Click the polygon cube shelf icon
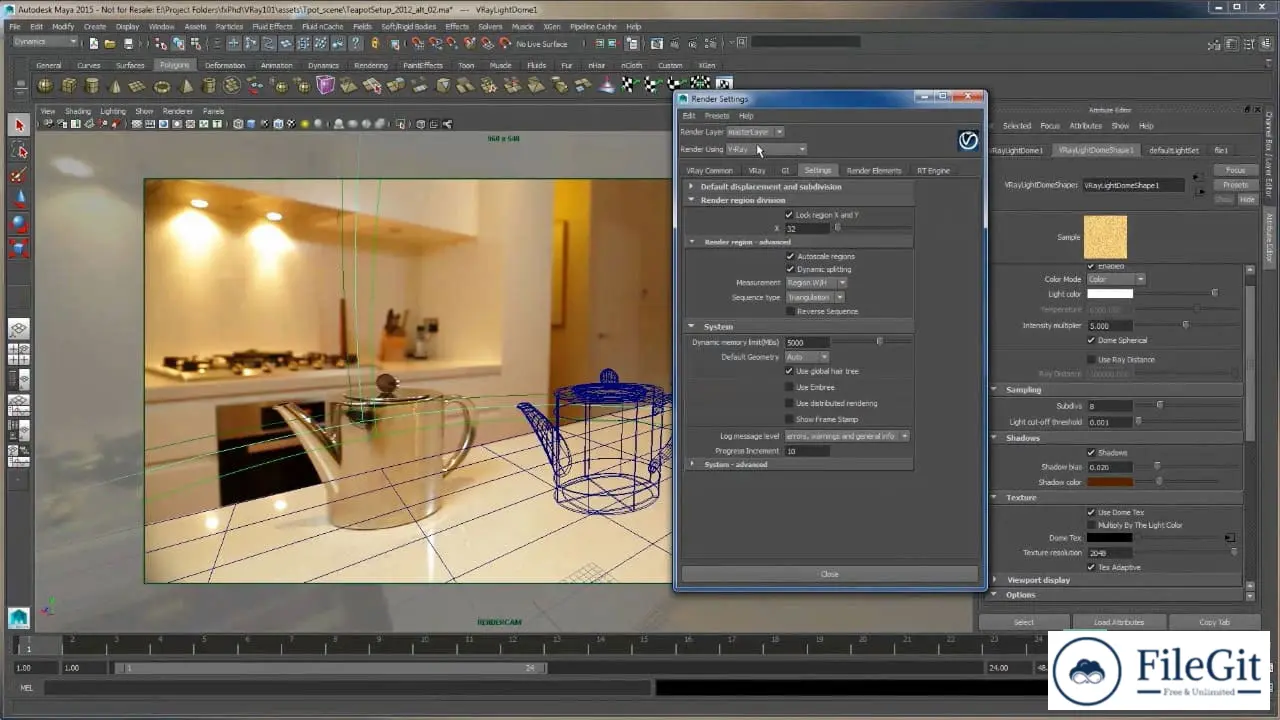Screen dimensions: 1280x720 70,86
